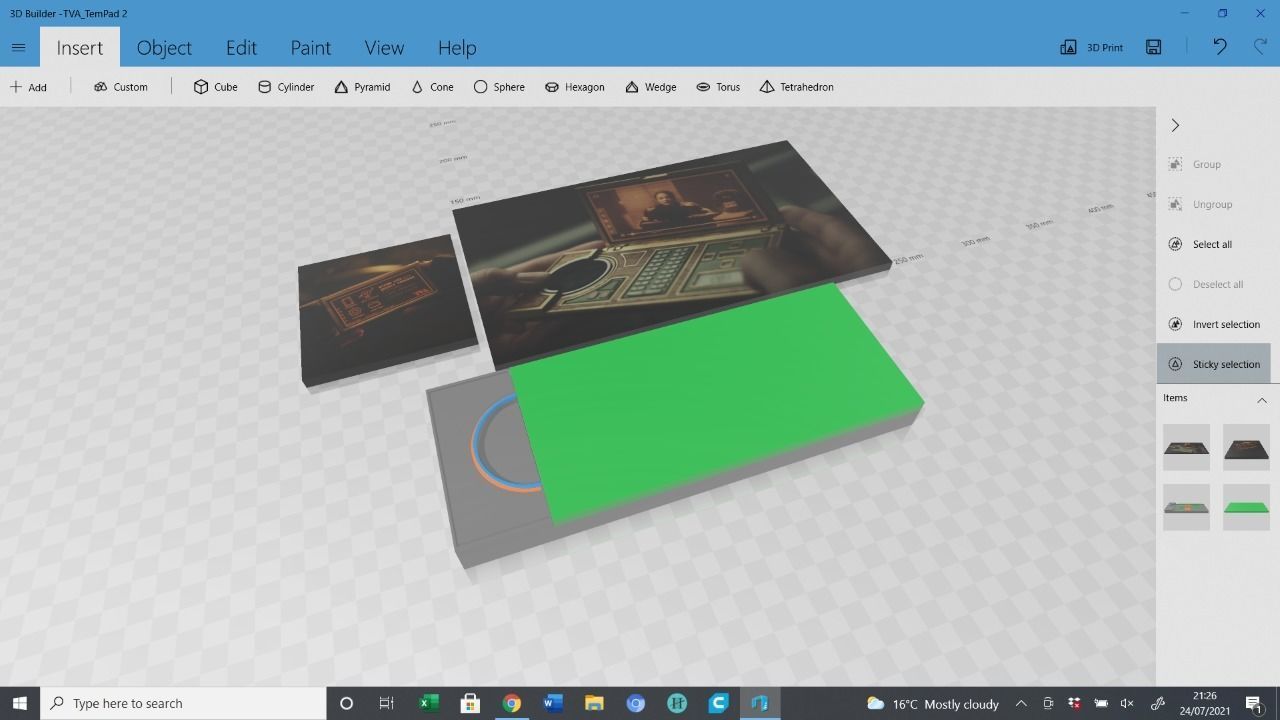Open the Help tab
The width and height of the screenshot is (1280, 720).
(457, 47)
